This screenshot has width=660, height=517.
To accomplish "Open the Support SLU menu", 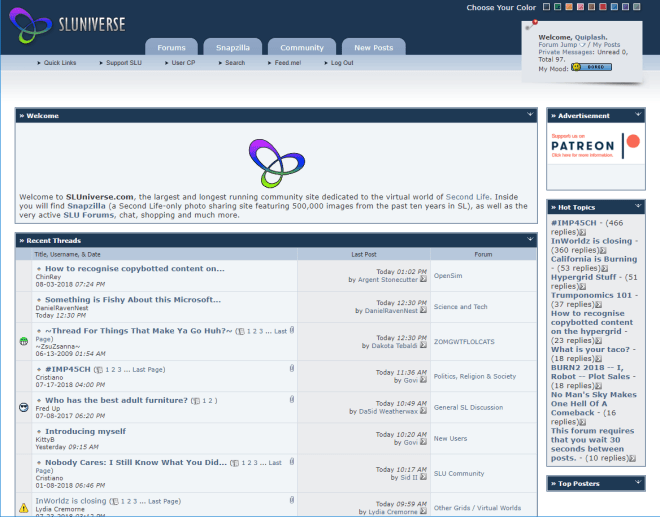I will pyautogui.click(x=124, y=63).
